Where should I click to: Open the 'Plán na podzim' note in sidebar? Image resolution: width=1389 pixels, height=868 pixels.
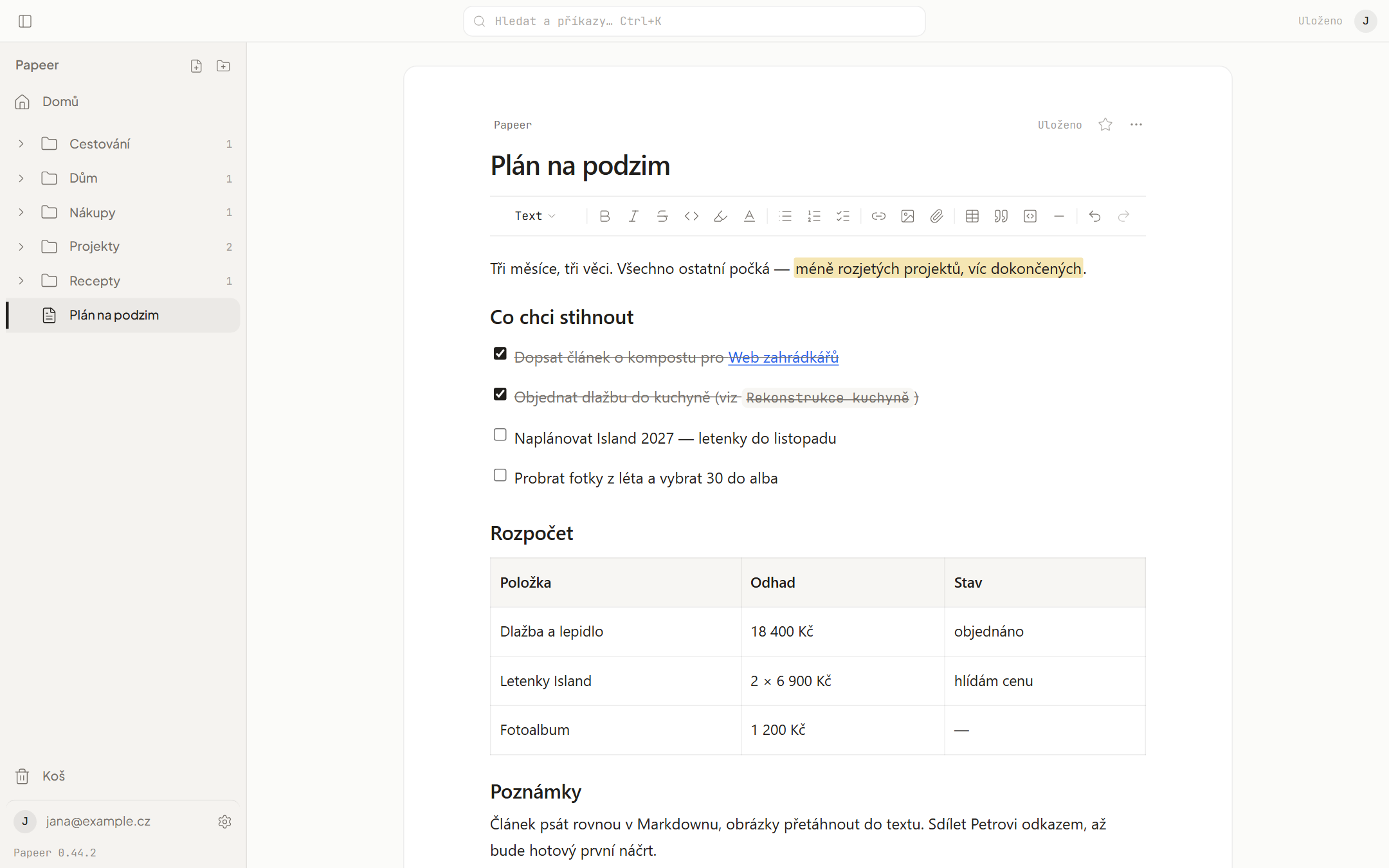tap(123, 315)
